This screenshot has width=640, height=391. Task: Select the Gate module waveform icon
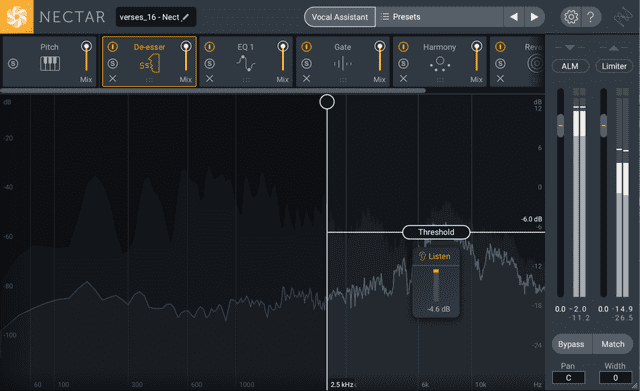342,64
